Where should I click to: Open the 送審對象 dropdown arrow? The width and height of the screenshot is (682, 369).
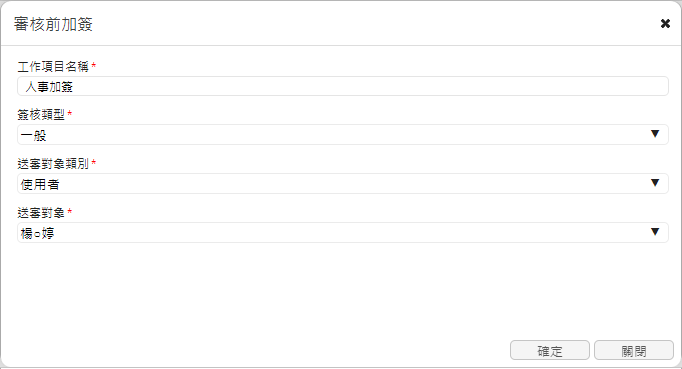655,232
